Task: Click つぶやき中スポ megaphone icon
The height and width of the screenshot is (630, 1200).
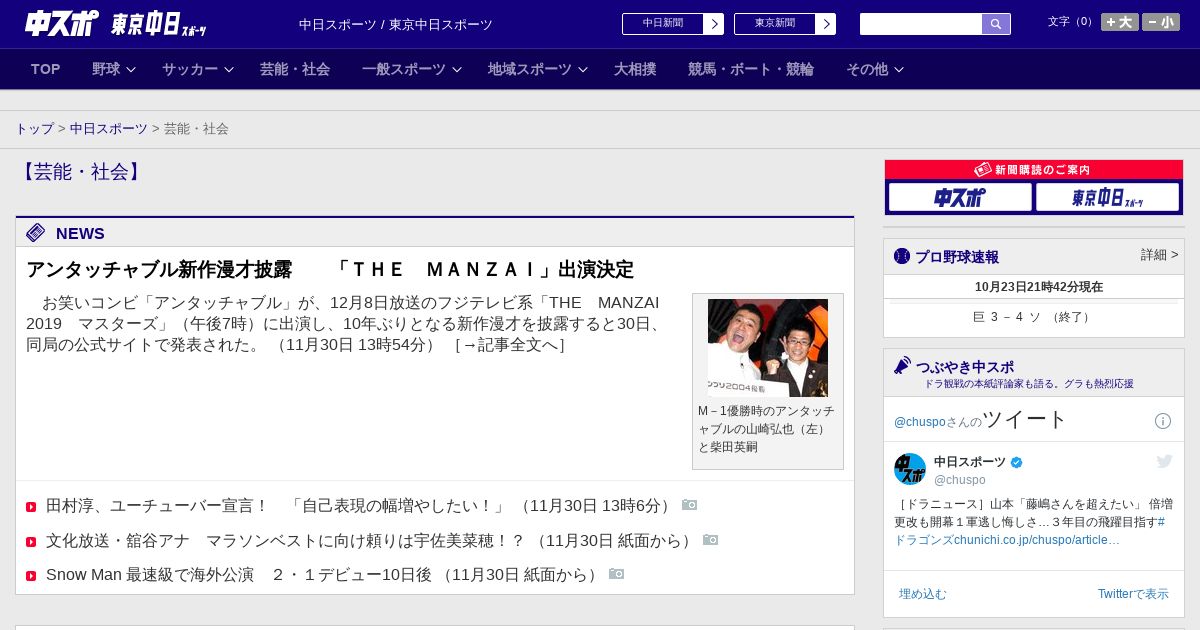Action: point(902,365)
